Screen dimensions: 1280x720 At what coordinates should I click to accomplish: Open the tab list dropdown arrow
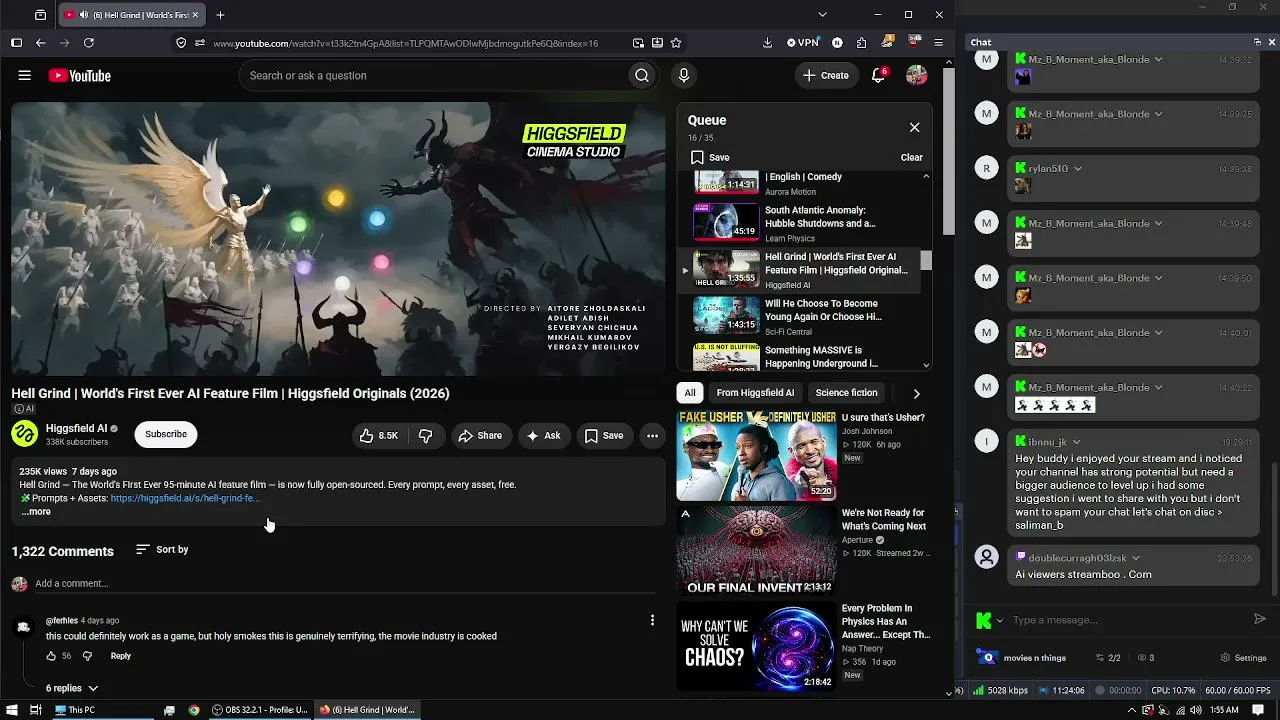click(822, 15)
